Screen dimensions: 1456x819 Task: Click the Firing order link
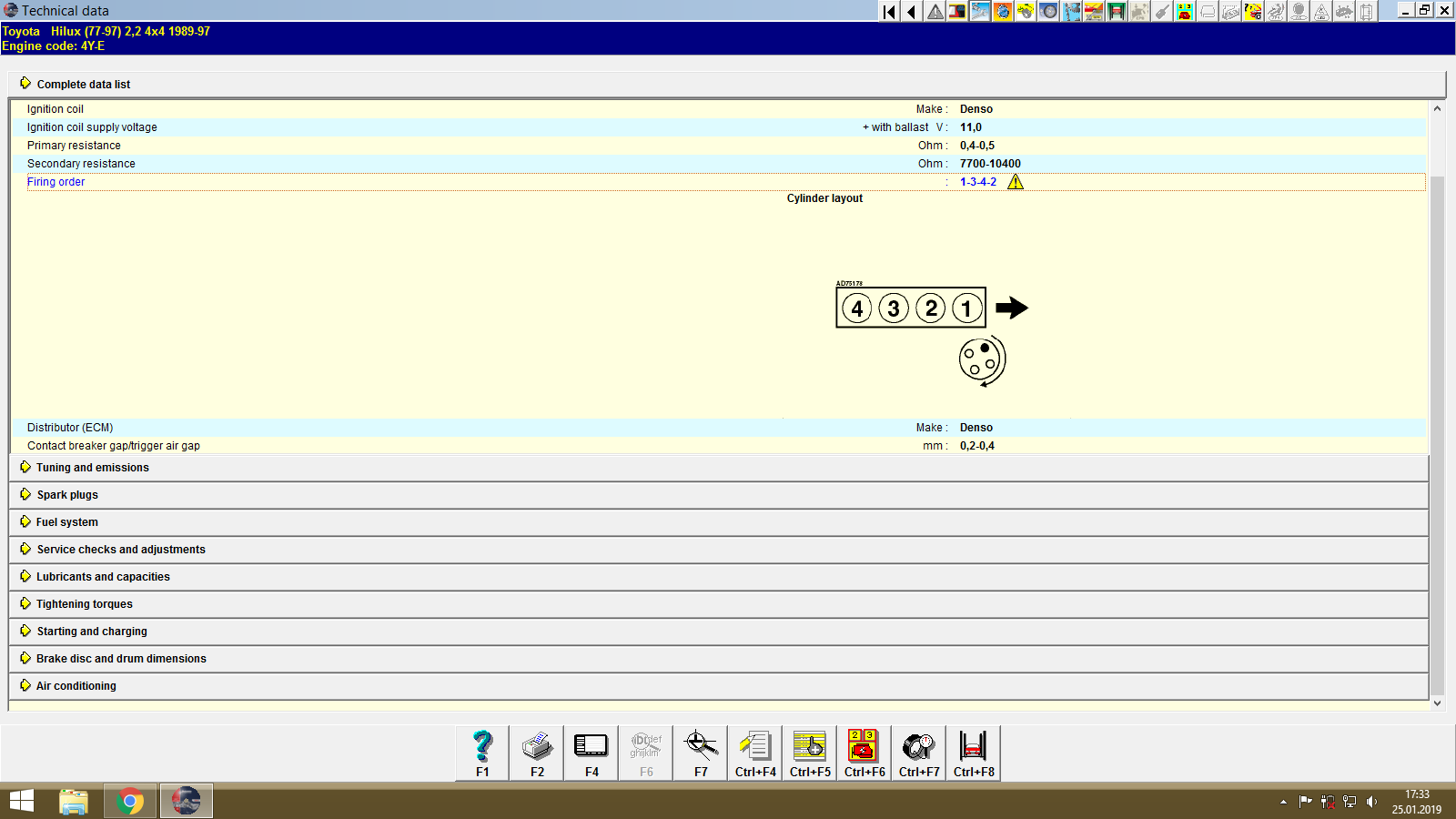point(56,181)
